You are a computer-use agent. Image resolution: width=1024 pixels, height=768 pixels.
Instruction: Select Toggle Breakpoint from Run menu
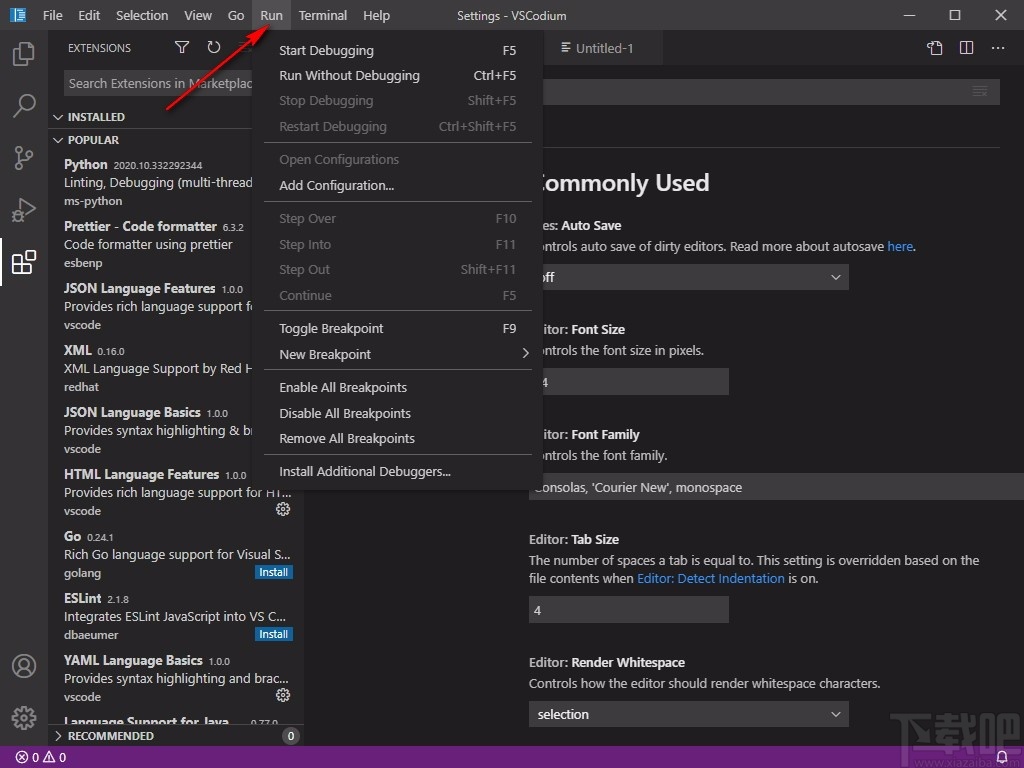(331, 329)
